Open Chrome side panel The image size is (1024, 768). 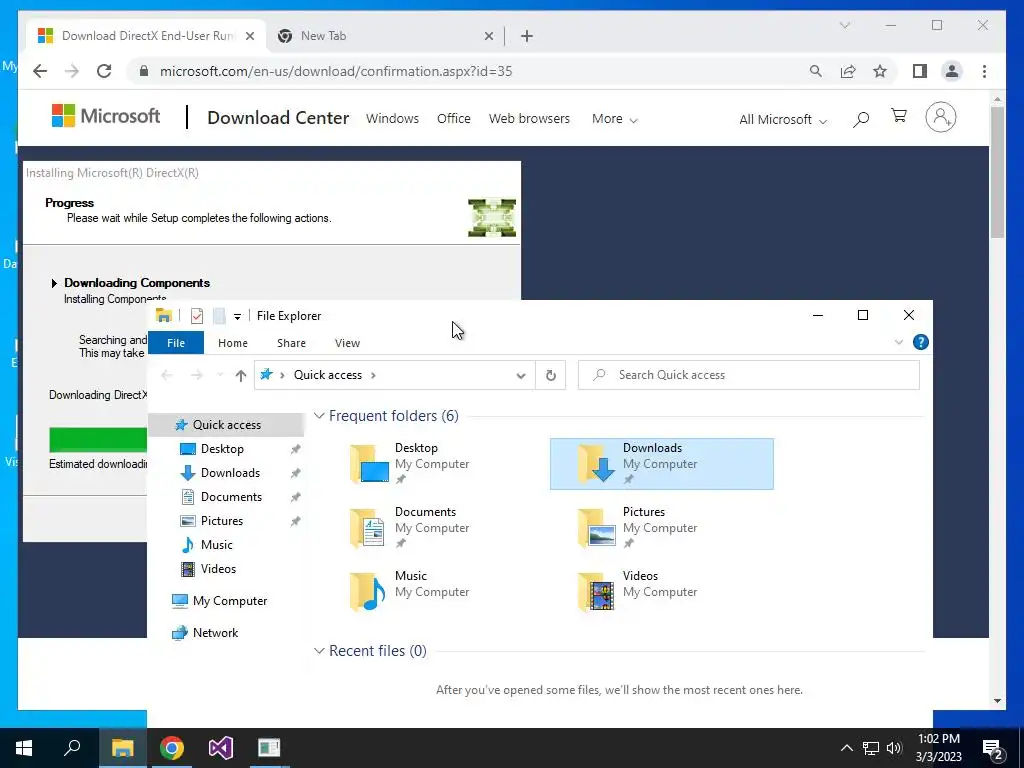920,71
